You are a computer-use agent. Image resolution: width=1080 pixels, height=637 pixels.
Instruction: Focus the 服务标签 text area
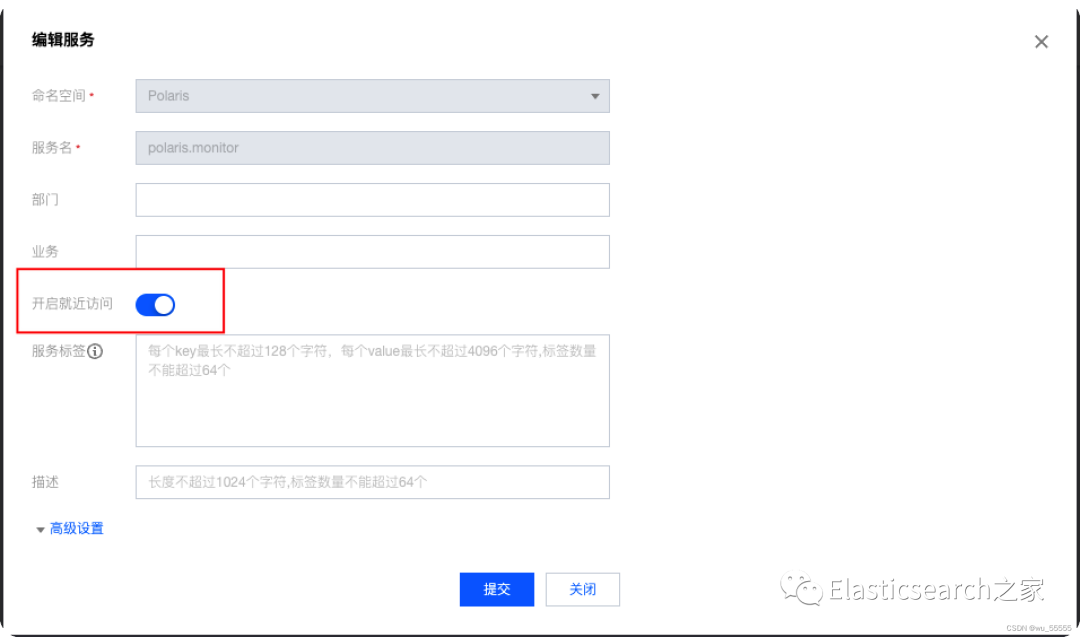point(373,390)
